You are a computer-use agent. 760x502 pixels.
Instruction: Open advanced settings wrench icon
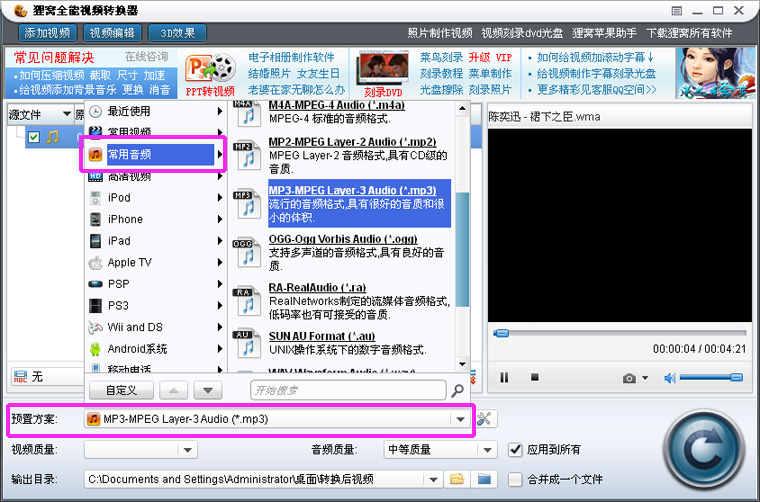click(484, 419)
